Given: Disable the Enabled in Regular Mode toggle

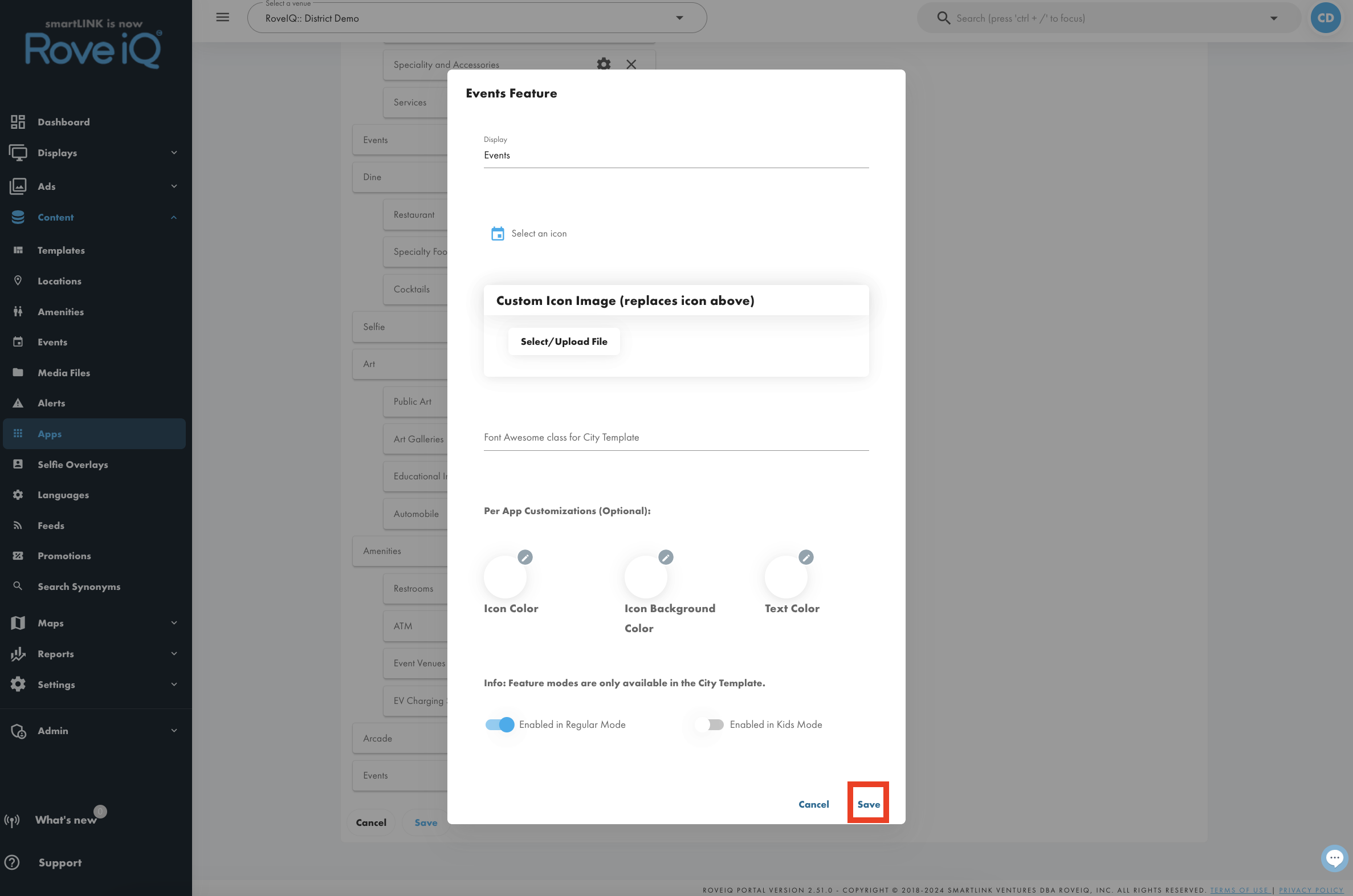Looking at the screenshot, I should [x=500, y=724].
